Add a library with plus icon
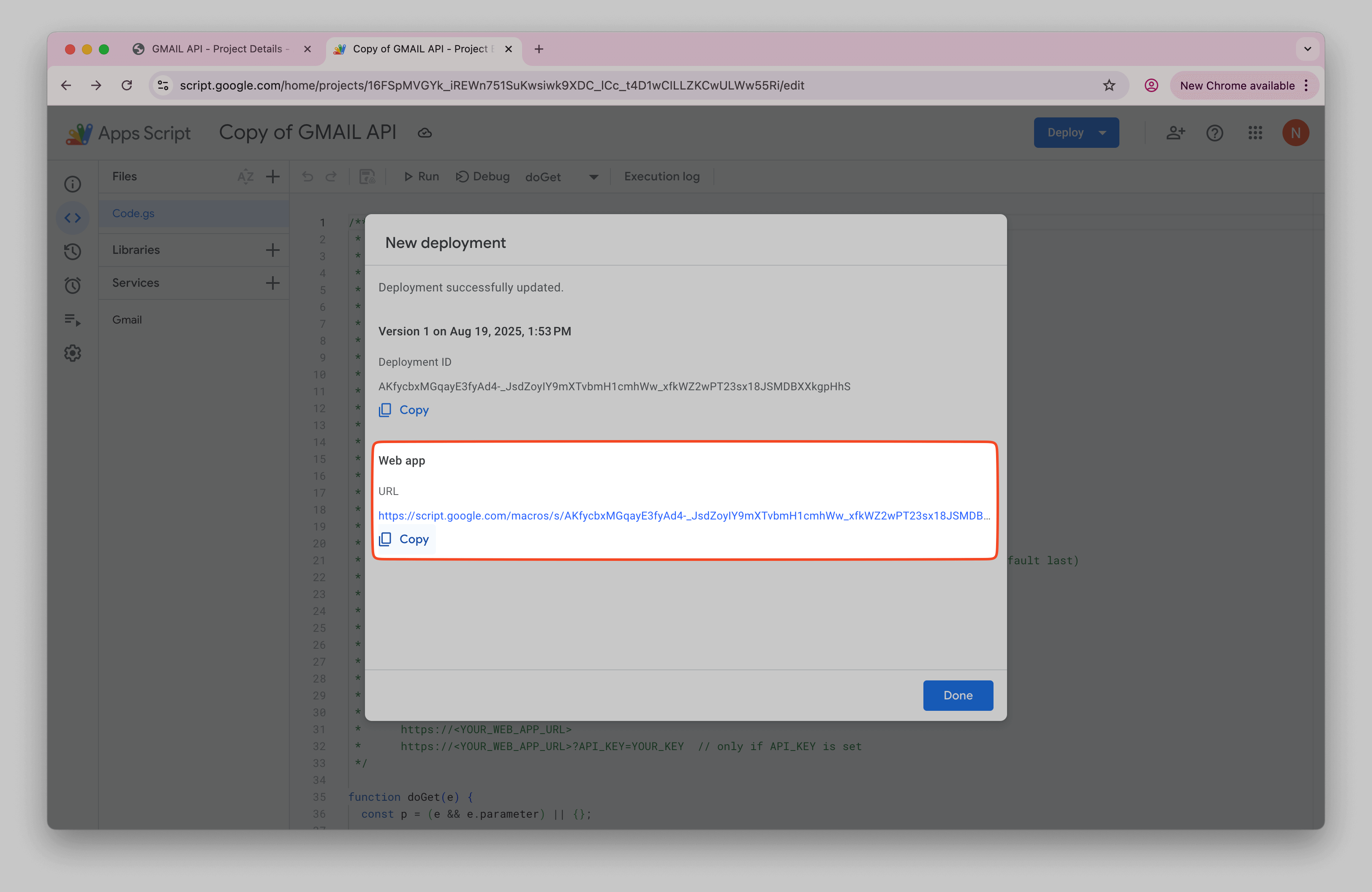Image resolution: width=1372 pixels, height=892 pixels. (x=273, y=250)
